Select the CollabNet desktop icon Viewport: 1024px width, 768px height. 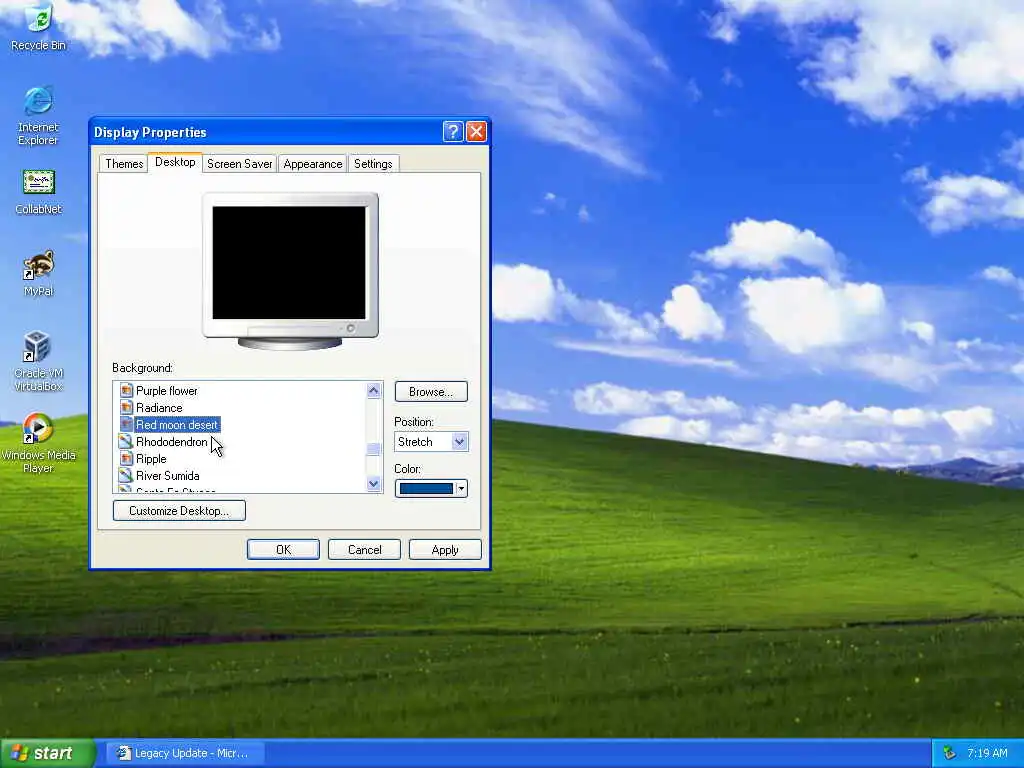(x=39, y=192)
